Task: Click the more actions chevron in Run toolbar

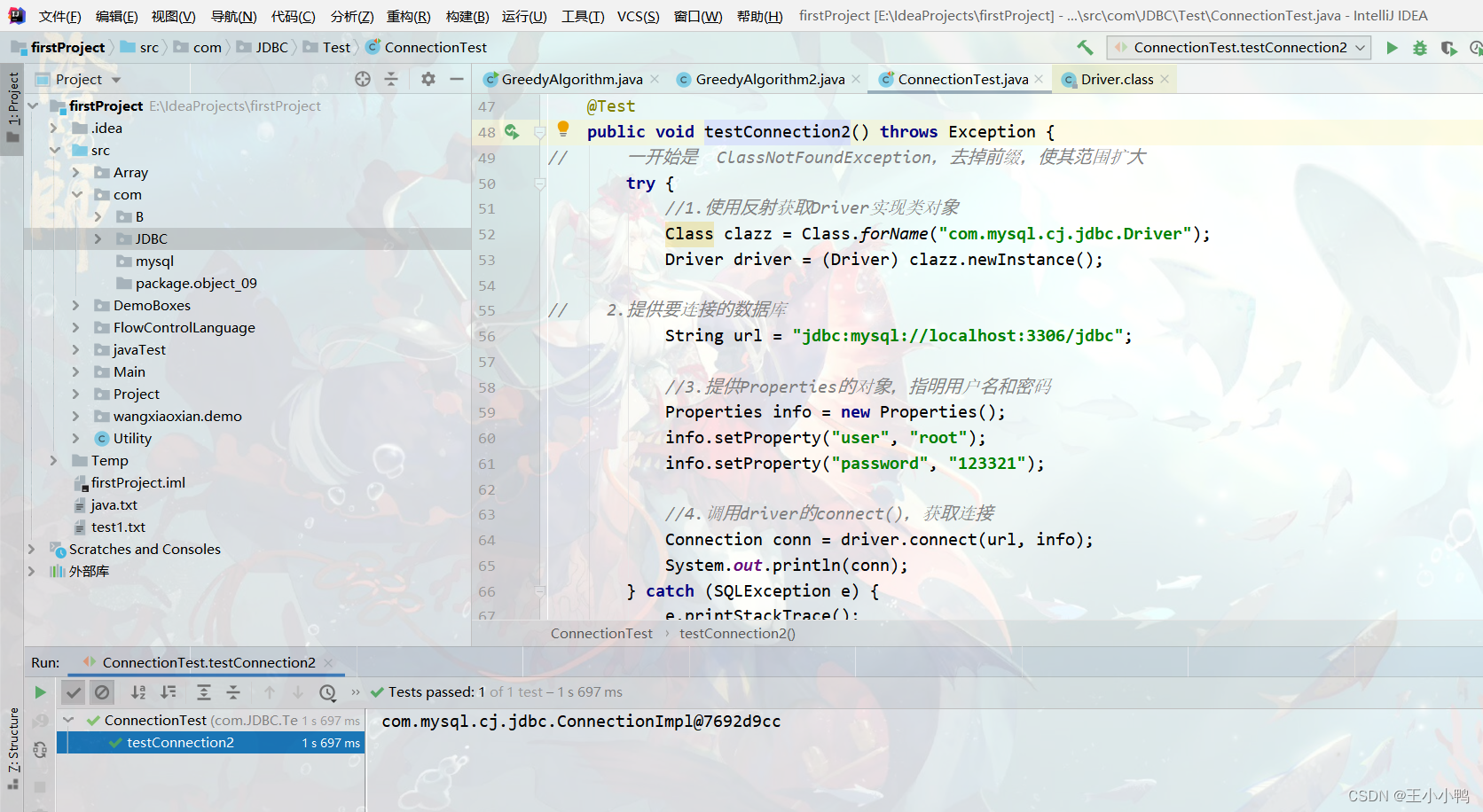Action: point(356,692)
